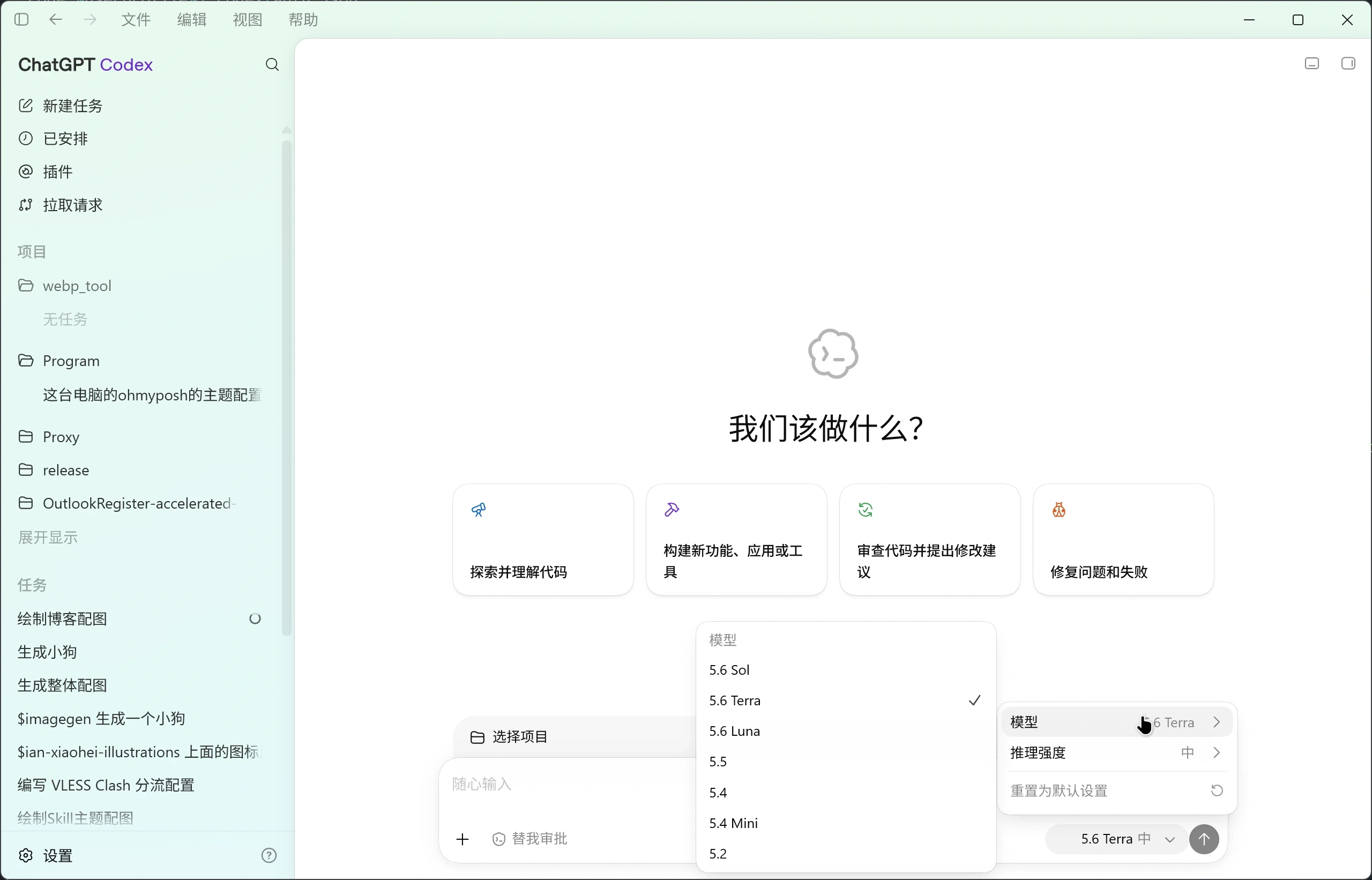Toggle 替我审批 auto-approve
The image size is (1372, 880).
click(530, 839)
